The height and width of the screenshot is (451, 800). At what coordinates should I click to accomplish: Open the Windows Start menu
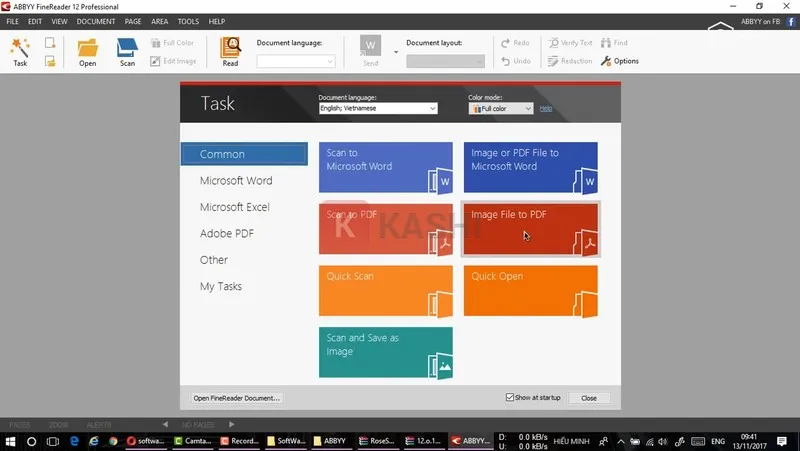click(x=10, y=441)
